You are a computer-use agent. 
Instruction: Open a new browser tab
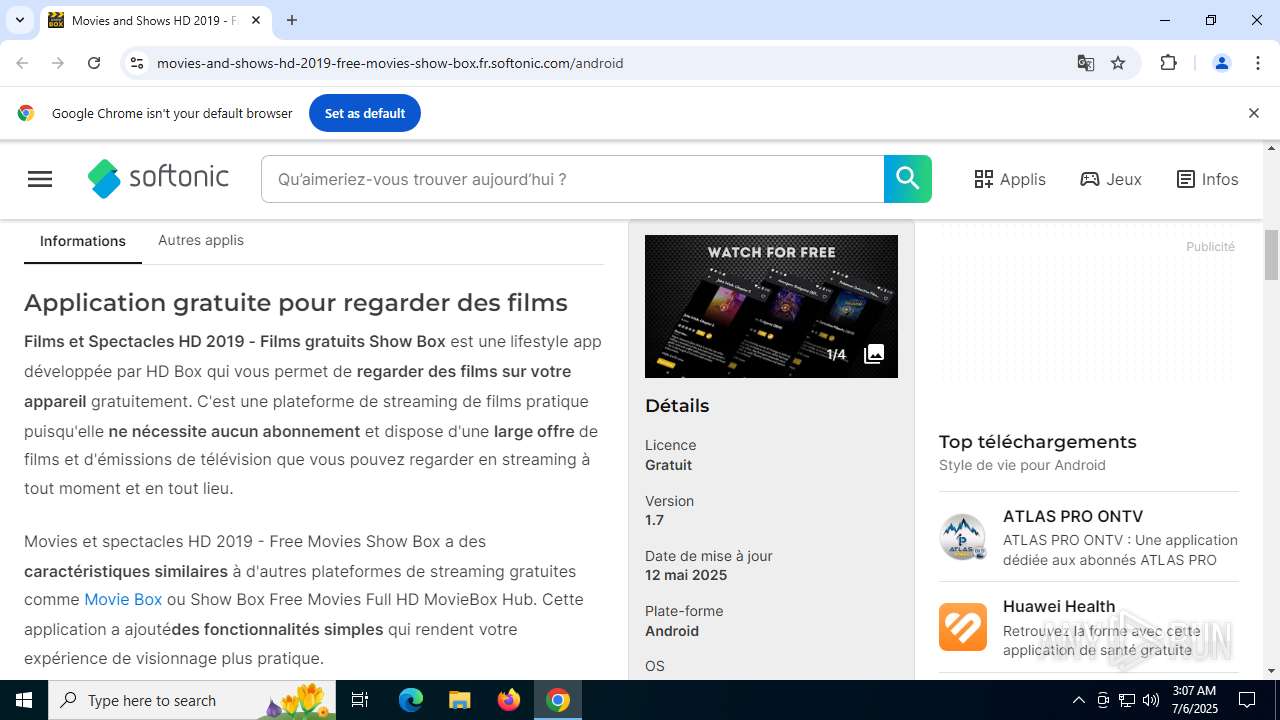pyautogui.click(x=292, y=20)
